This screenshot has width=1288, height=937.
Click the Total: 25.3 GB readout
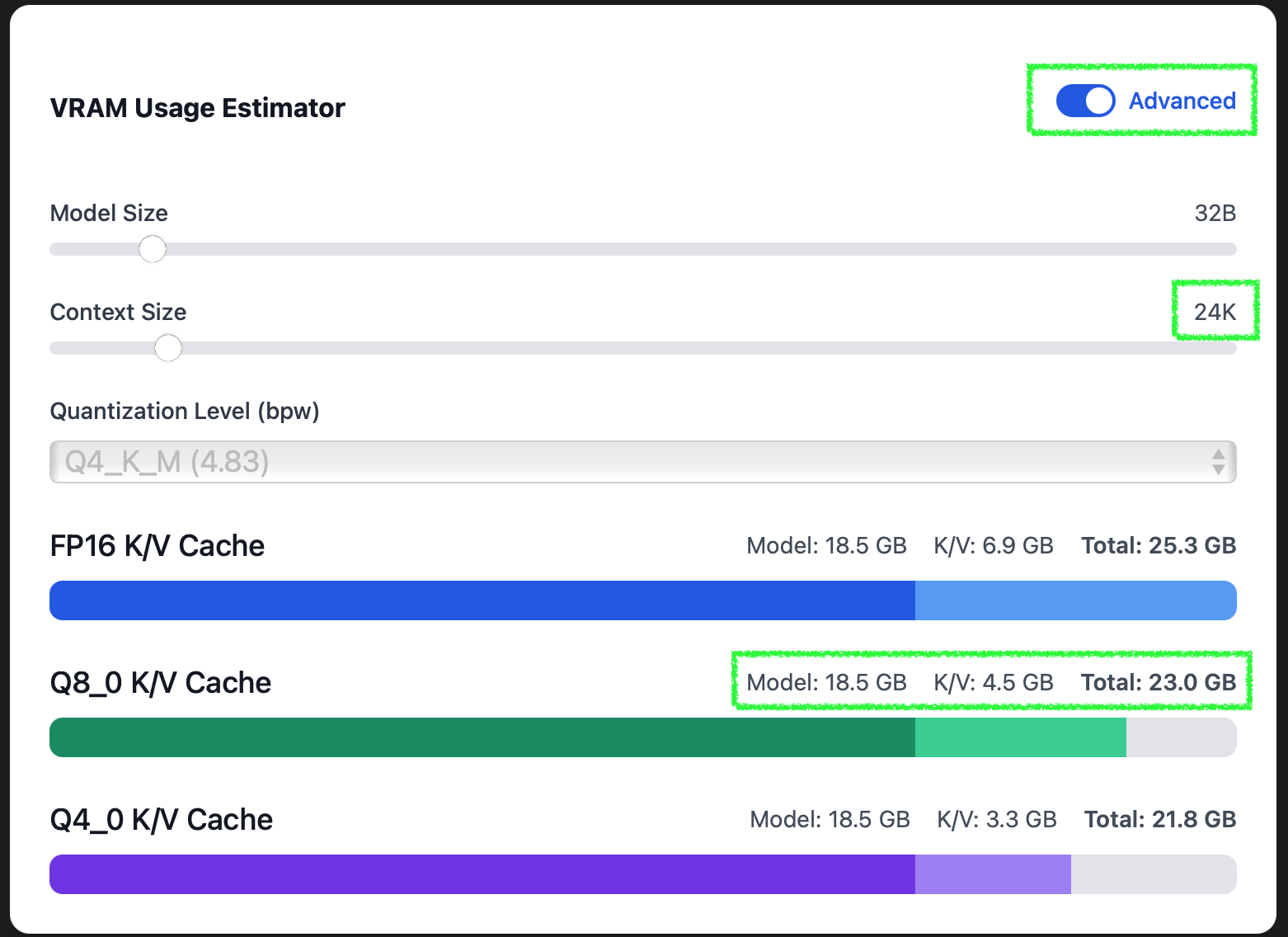click(x=1159, y=545)
